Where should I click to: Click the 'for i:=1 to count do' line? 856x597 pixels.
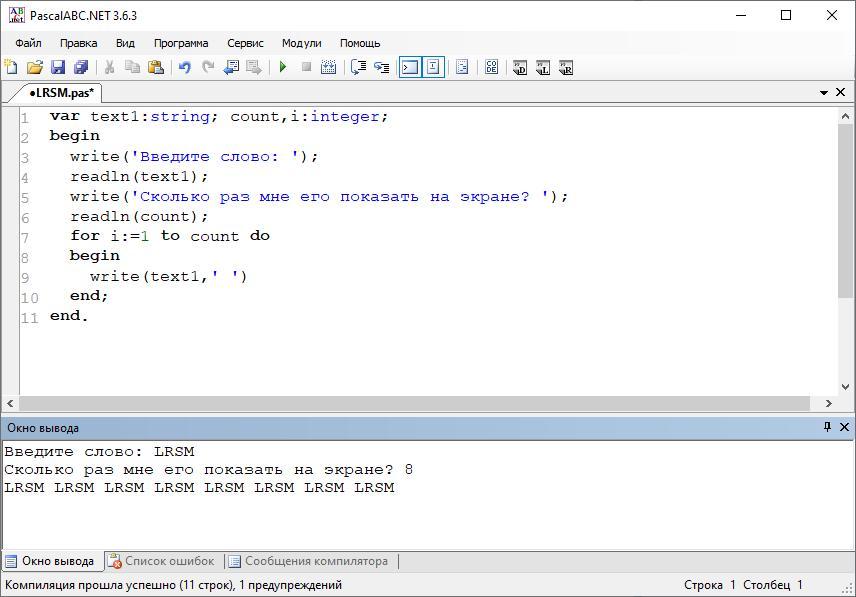pos(170,236)
